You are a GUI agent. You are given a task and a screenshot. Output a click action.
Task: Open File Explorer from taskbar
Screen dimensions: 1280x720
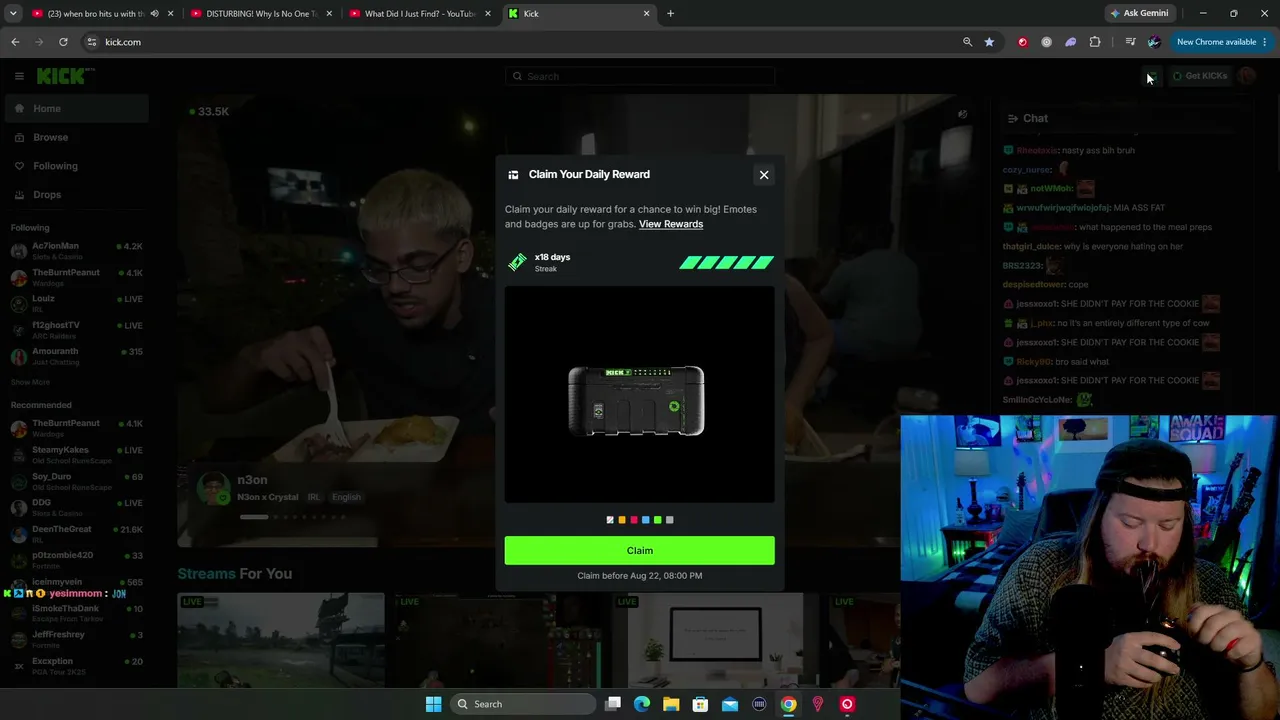click(671, 704)
